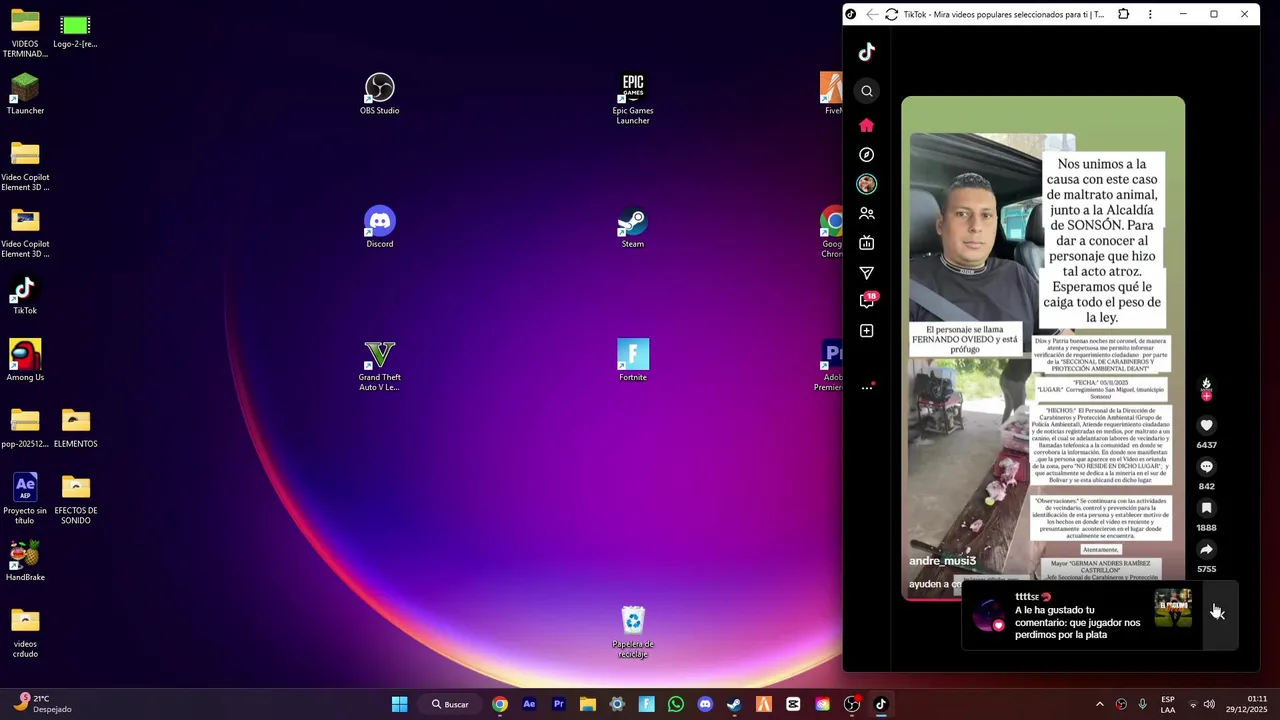Open the volume icon in system tray
The height and width of the screenshot is (720, 1280).
[1209, 704]
